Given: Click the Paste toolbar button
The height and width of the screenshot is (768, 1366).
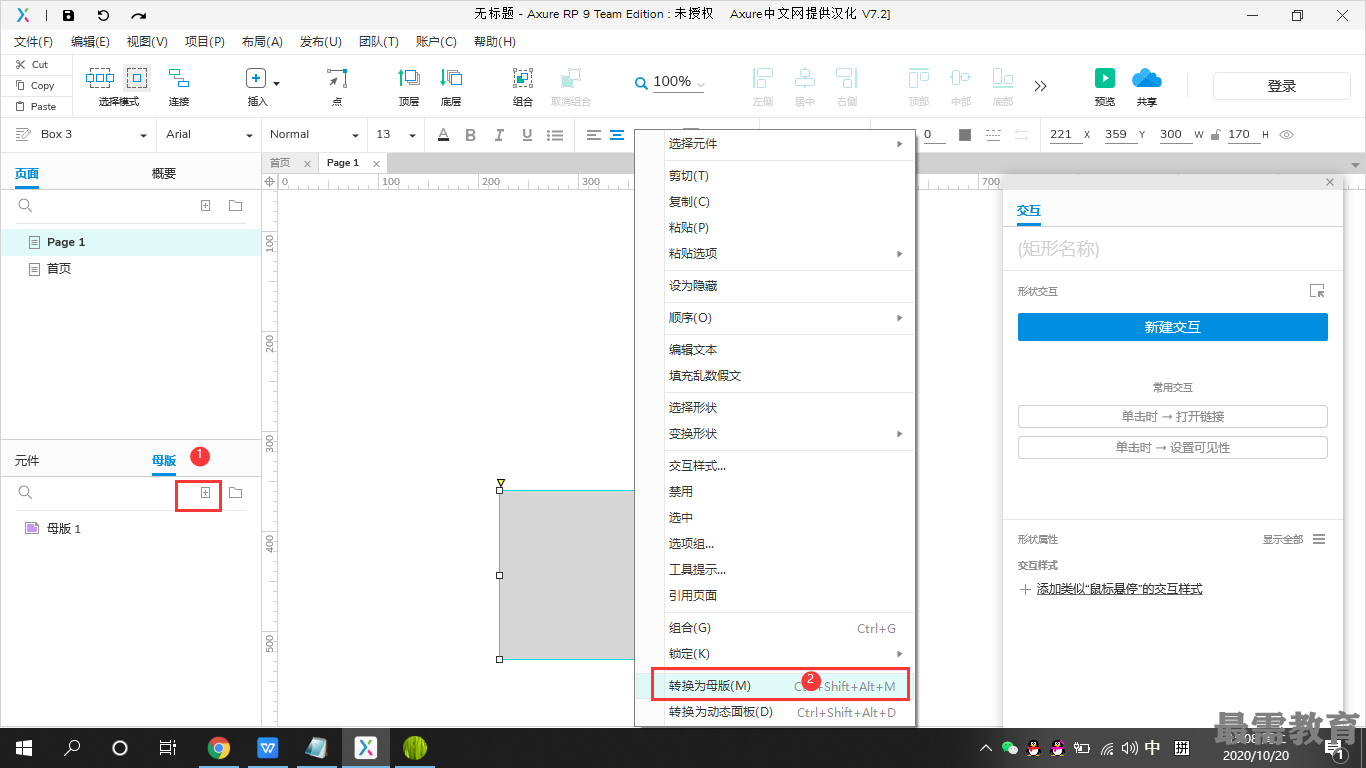Looking at the screenshot, I should 36,106.
